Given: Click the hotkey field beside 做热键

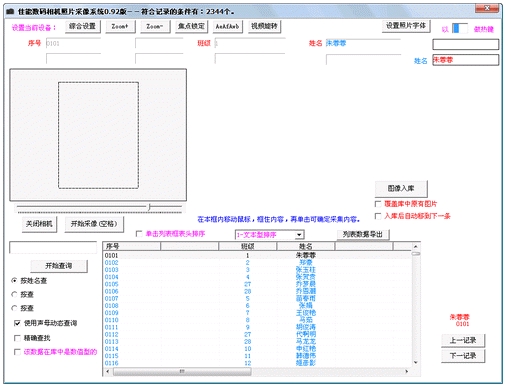Looking at the screenshot, I should 460,29.
